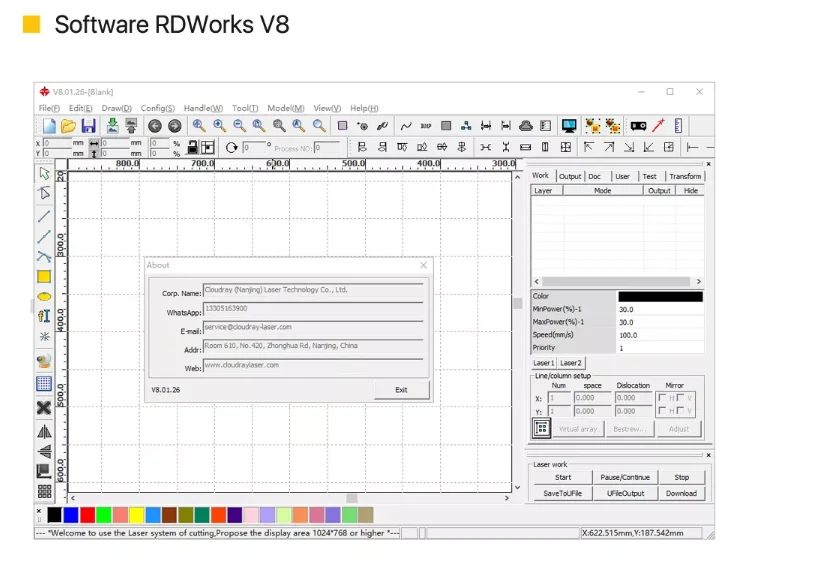Check the X row Mirror V checkbox
815x565 pixels.
[x=680, y=398]
